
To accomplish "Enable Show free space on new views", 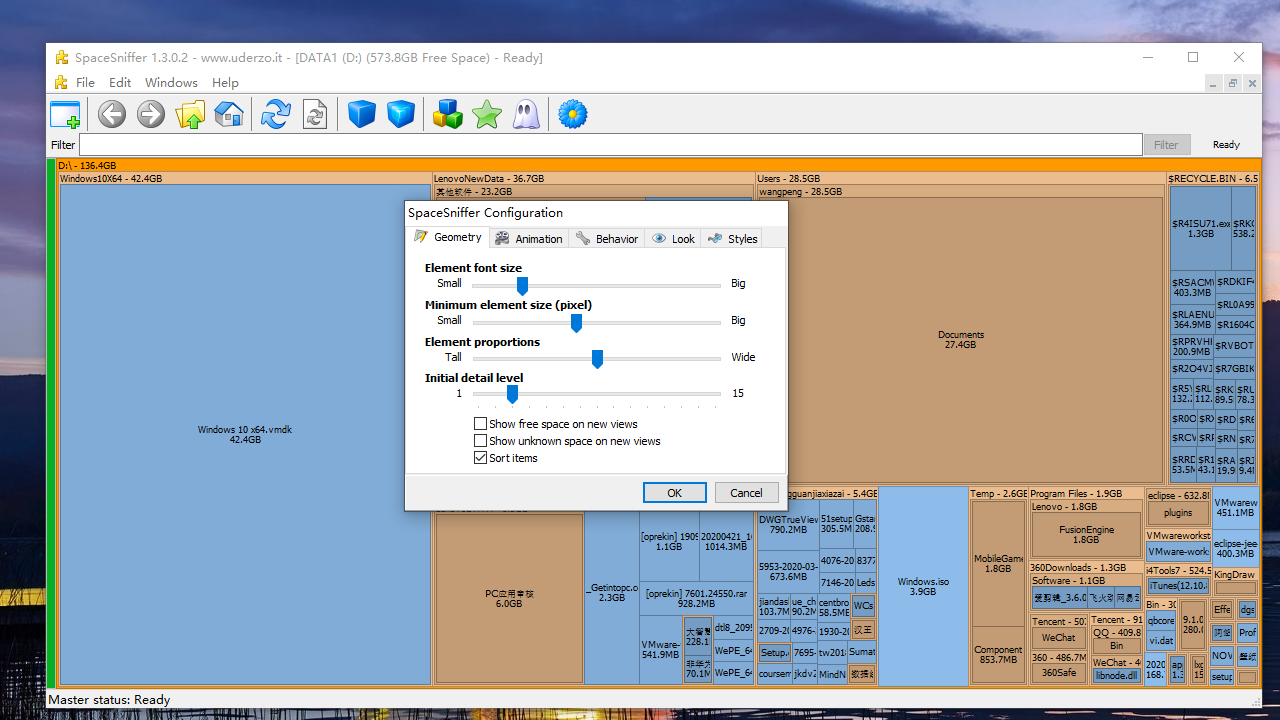I will point(481,423).
